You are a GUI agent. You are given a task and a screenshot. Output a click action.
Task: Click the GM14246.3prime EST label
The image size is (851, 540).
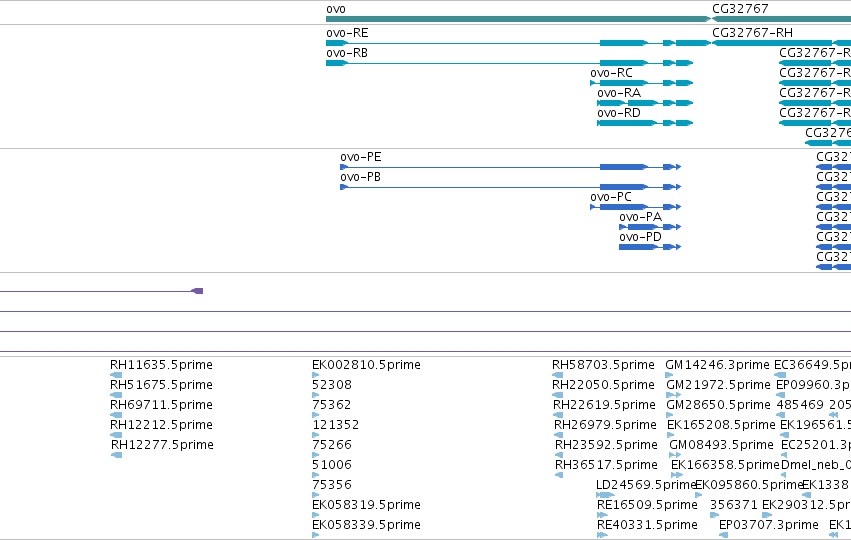(717, 365)
